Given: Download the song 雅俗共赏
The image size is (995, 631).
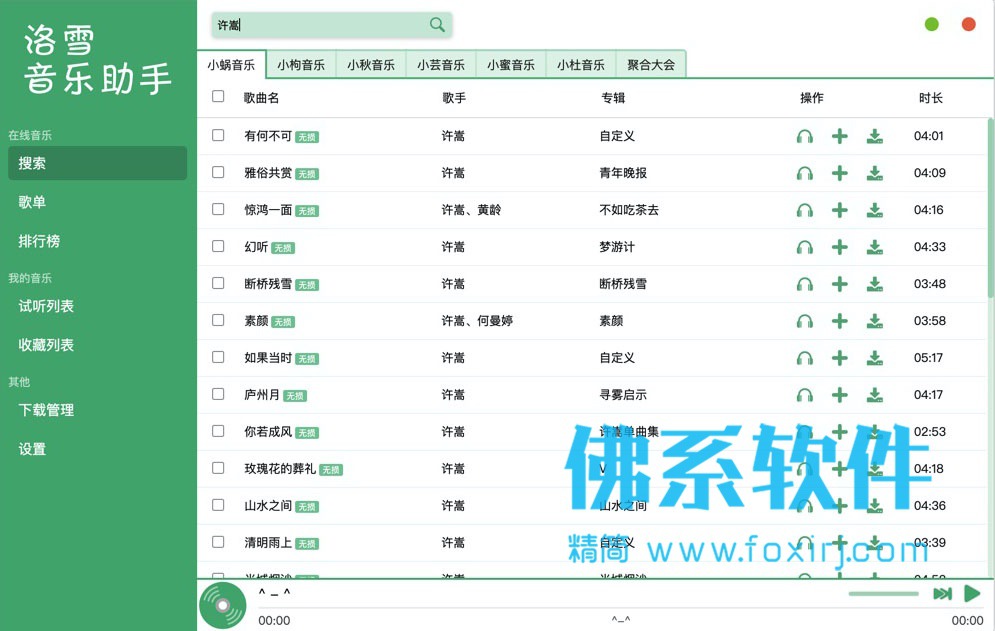Looking at the screenshot, I should pos(874,173).
